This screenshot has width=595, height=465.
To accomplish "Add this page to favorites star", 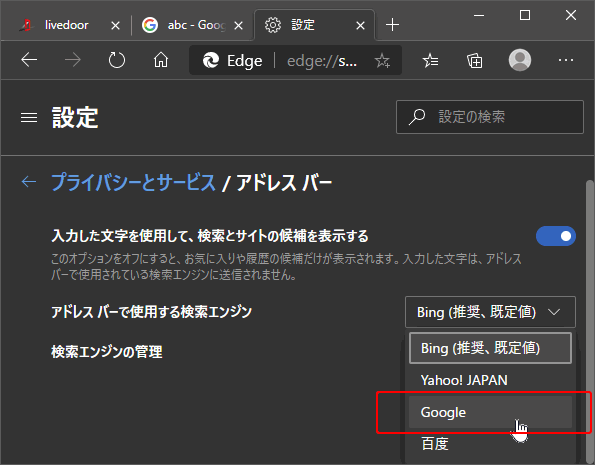I will [382, 60].
